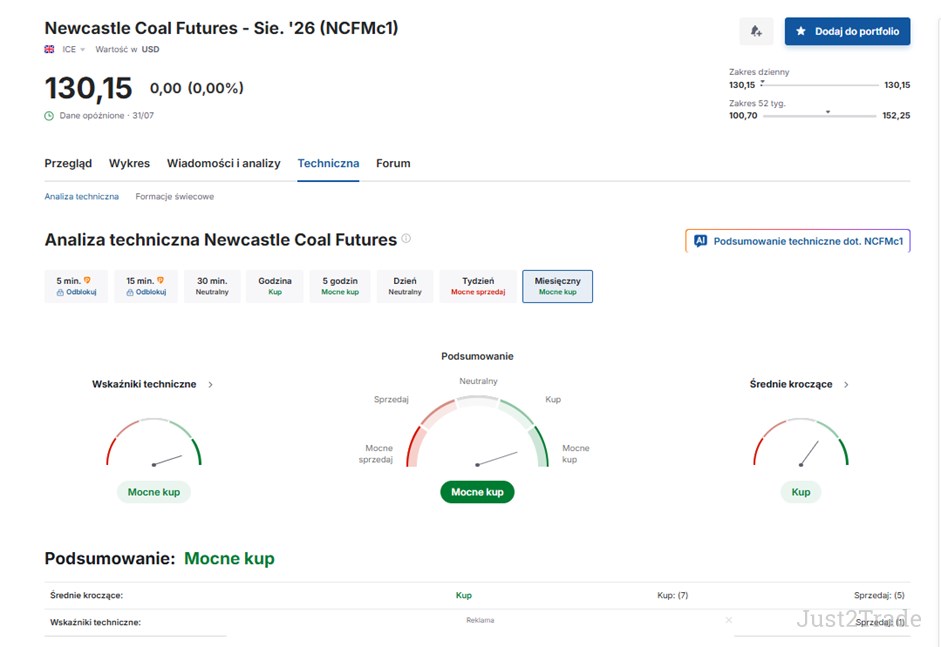
Task: Click the central Podsumowanie gauge
Action: tap(477, 432)
